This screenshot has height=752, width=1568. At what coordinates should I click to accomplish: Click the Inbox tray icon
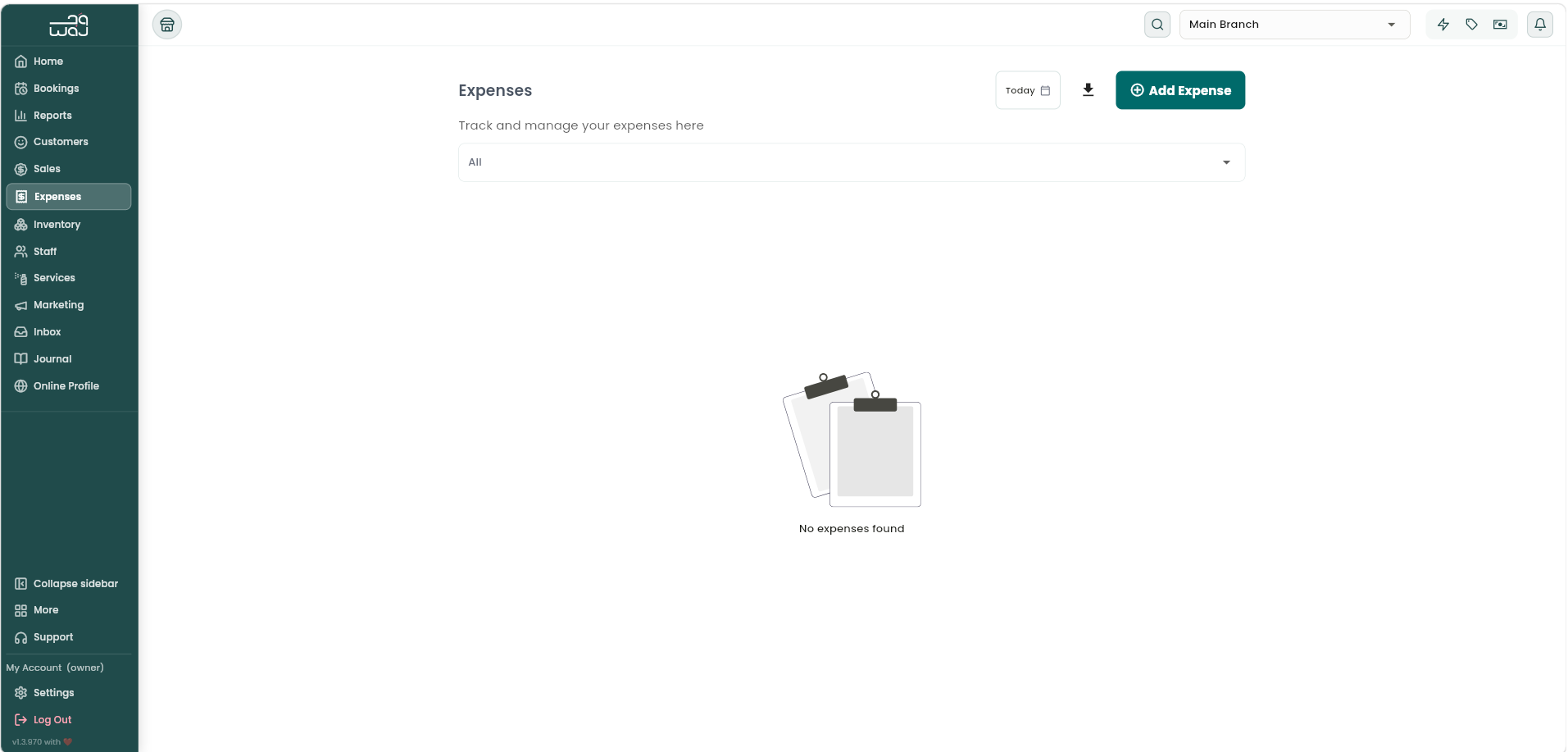[21, 332]
